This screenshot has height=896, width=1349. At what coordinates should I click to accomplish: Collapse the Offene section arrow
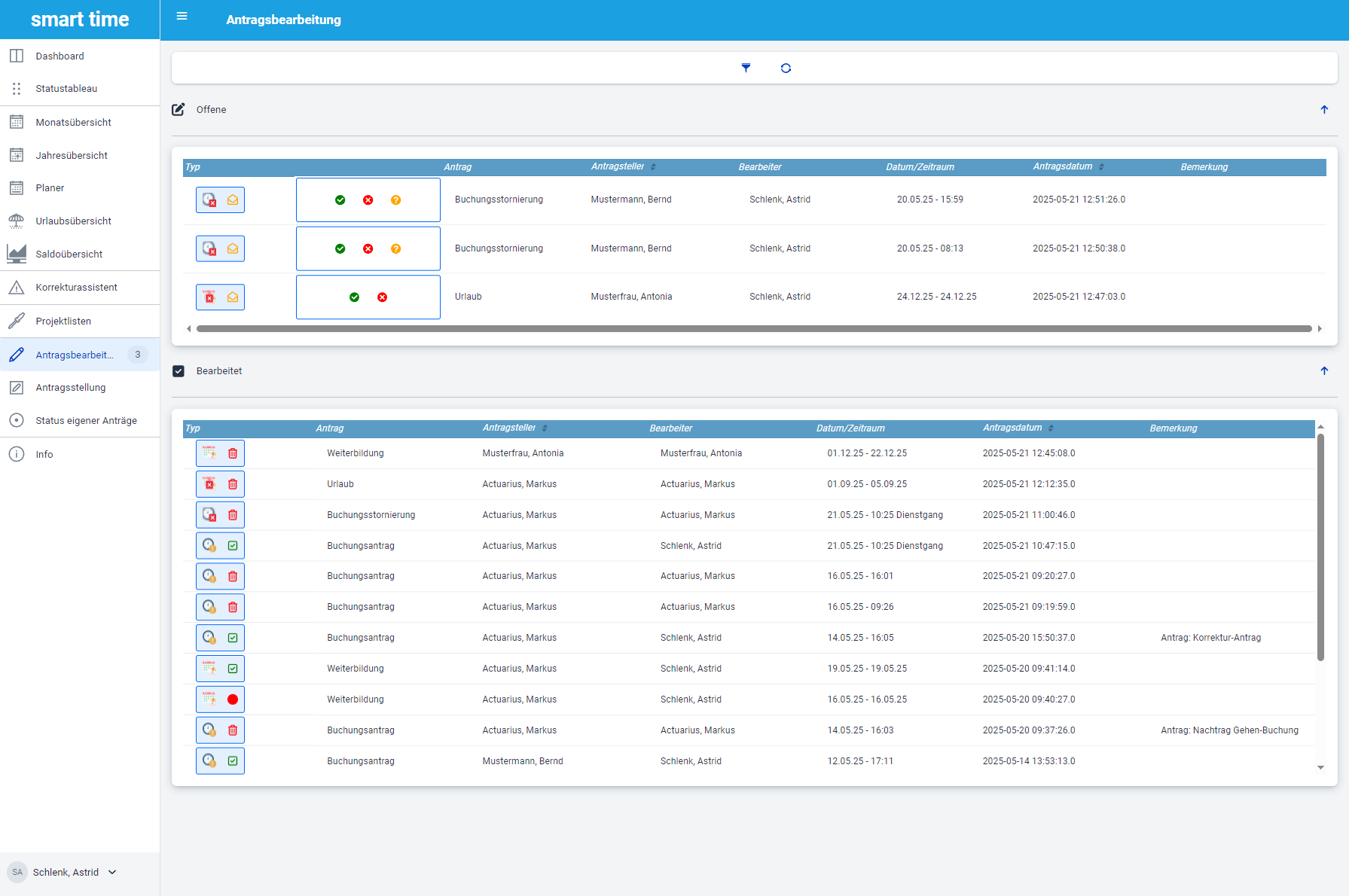[x=1324, y=110]
